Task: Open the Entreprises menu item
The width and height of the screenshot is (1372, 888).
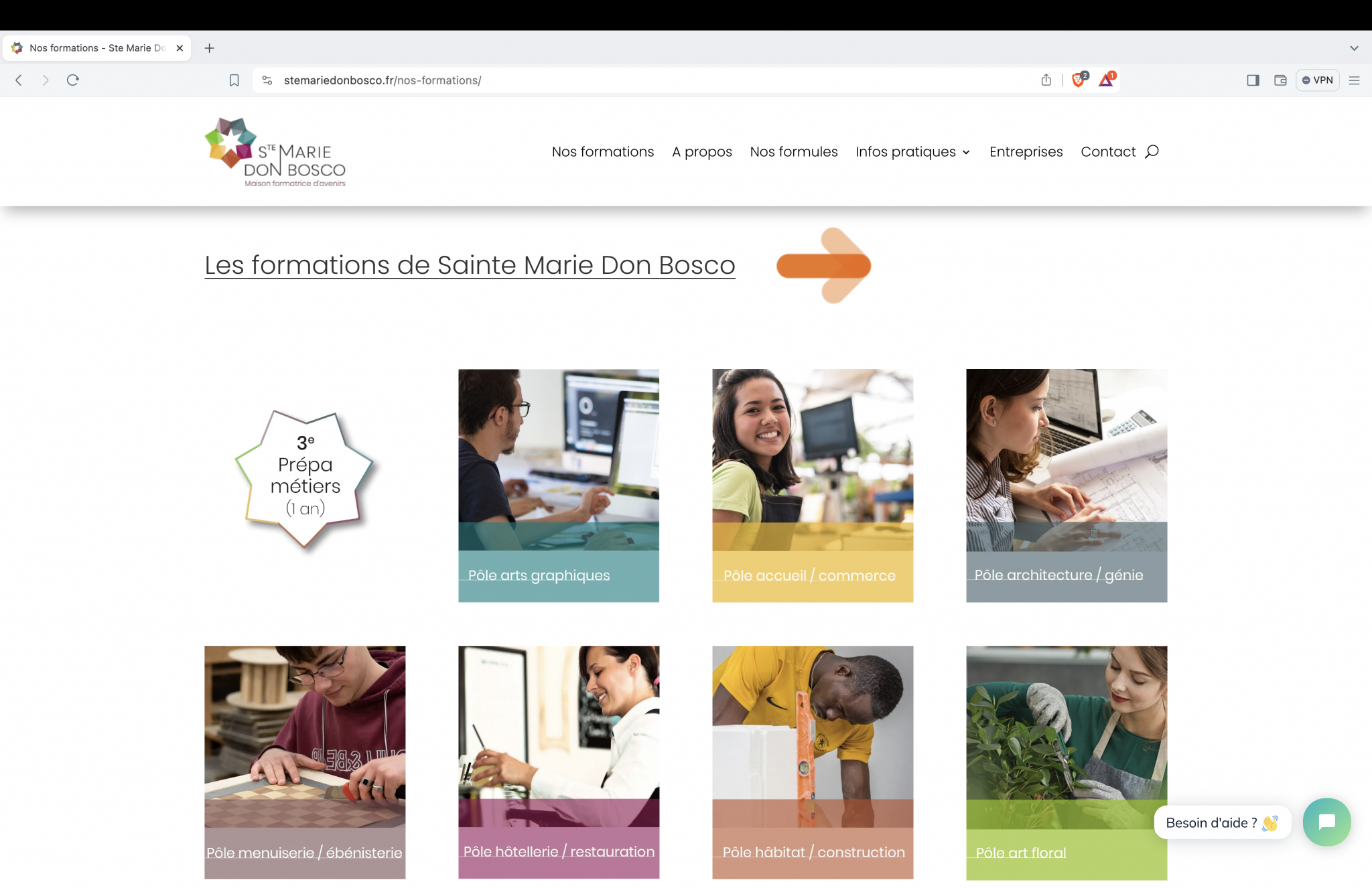Action: pos(1026,152)
